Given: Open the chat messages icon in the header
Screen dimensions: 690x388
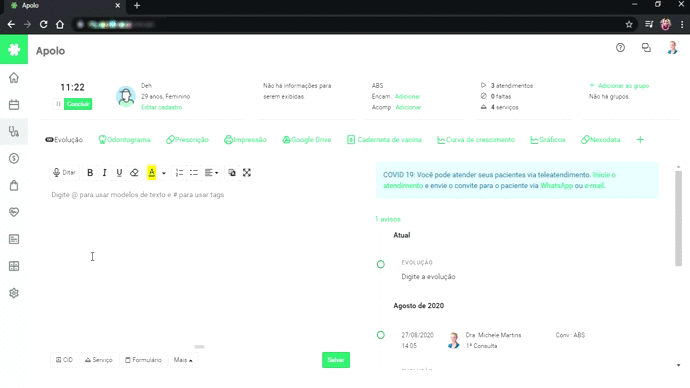Looking at the screenshot, I should [646, 48].
